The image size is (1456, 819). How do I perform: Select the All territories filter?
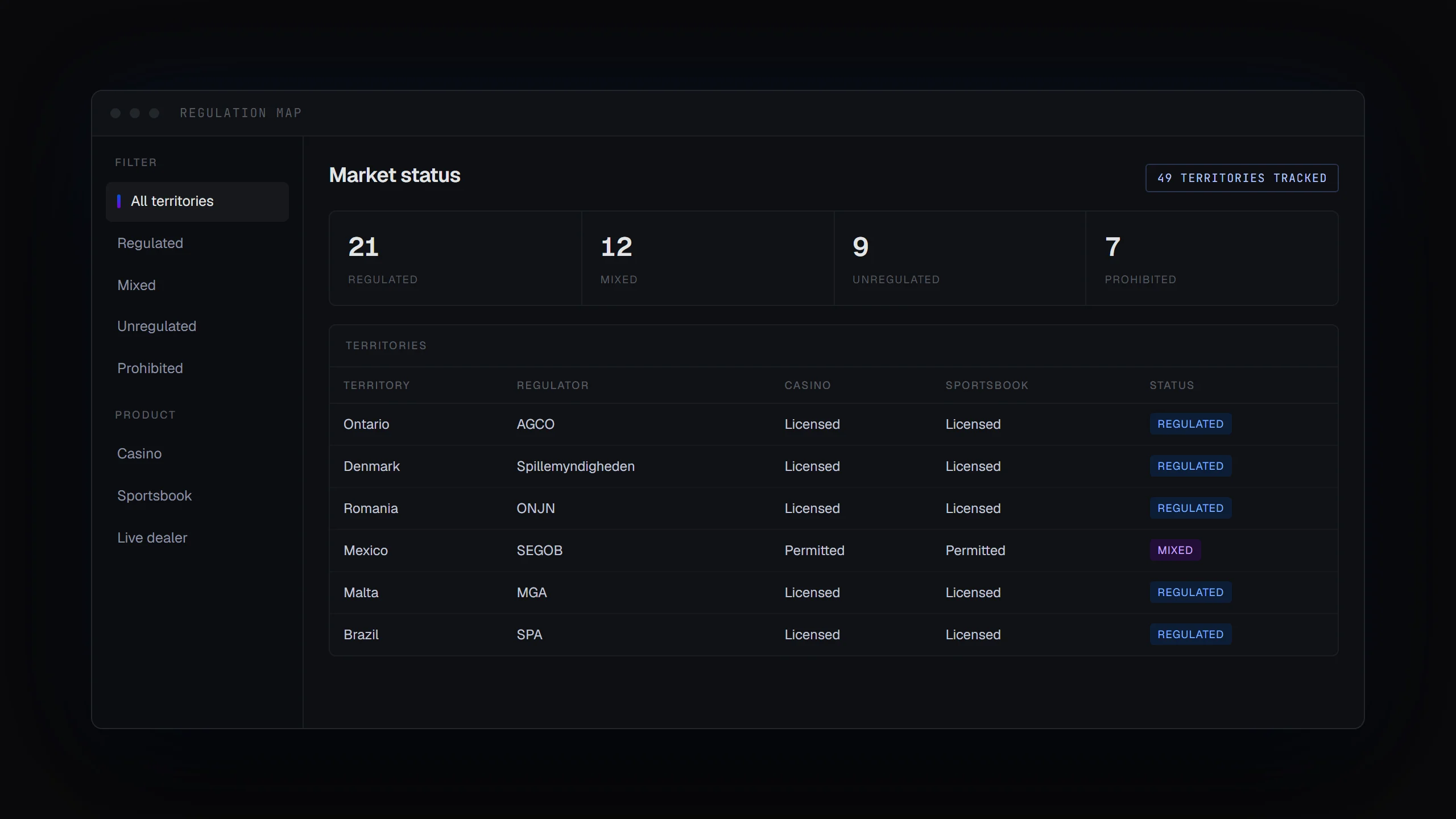(x=197, y=201)
